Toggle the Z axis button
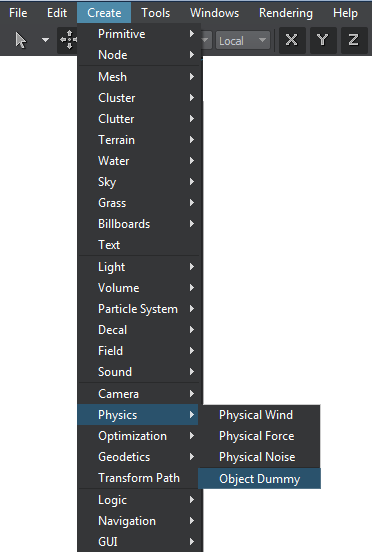The width and height of the screenshot is (372, 552). tap(353, 40)
